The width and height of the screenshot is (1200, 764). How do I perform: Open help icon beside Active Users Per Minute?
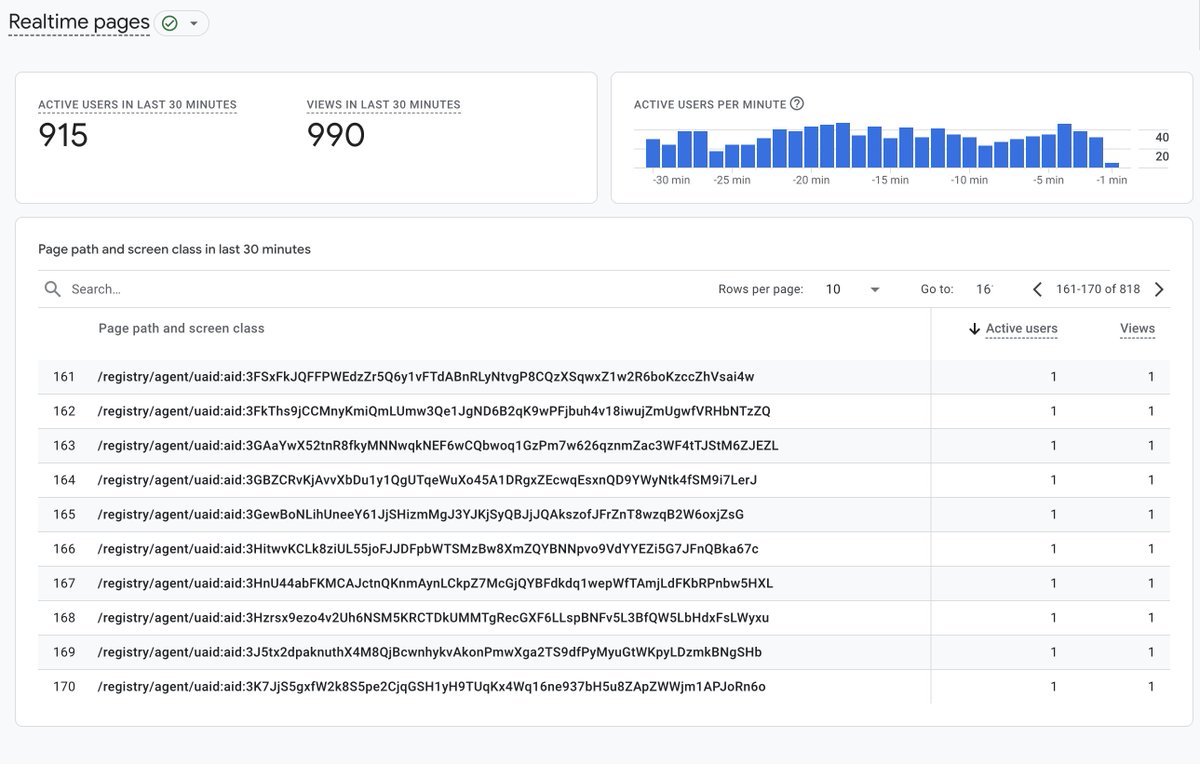point(797,104)
